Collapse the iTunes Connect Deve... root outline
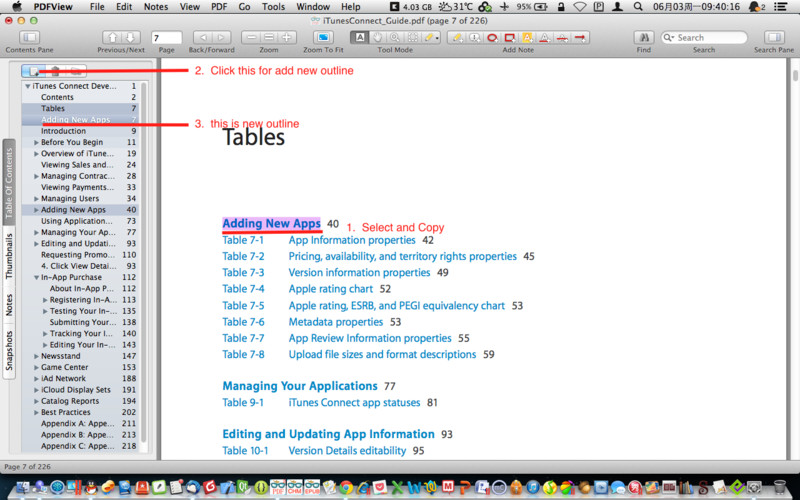The image size is (800, 500). pyautogui.click(x=28, y=86)
